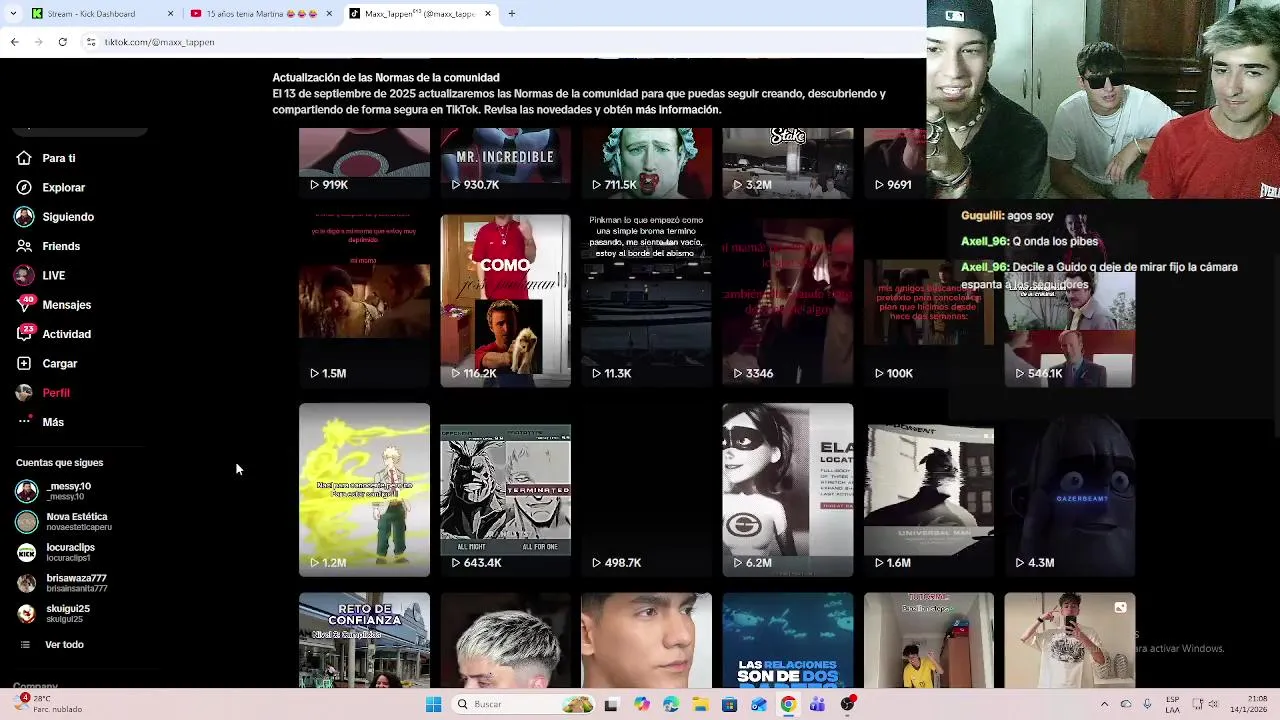Open Microsoft Teams from the taskbar
Image resolution: width=1280 pixels, height=720 pixels.
click(x=817, y=704)
